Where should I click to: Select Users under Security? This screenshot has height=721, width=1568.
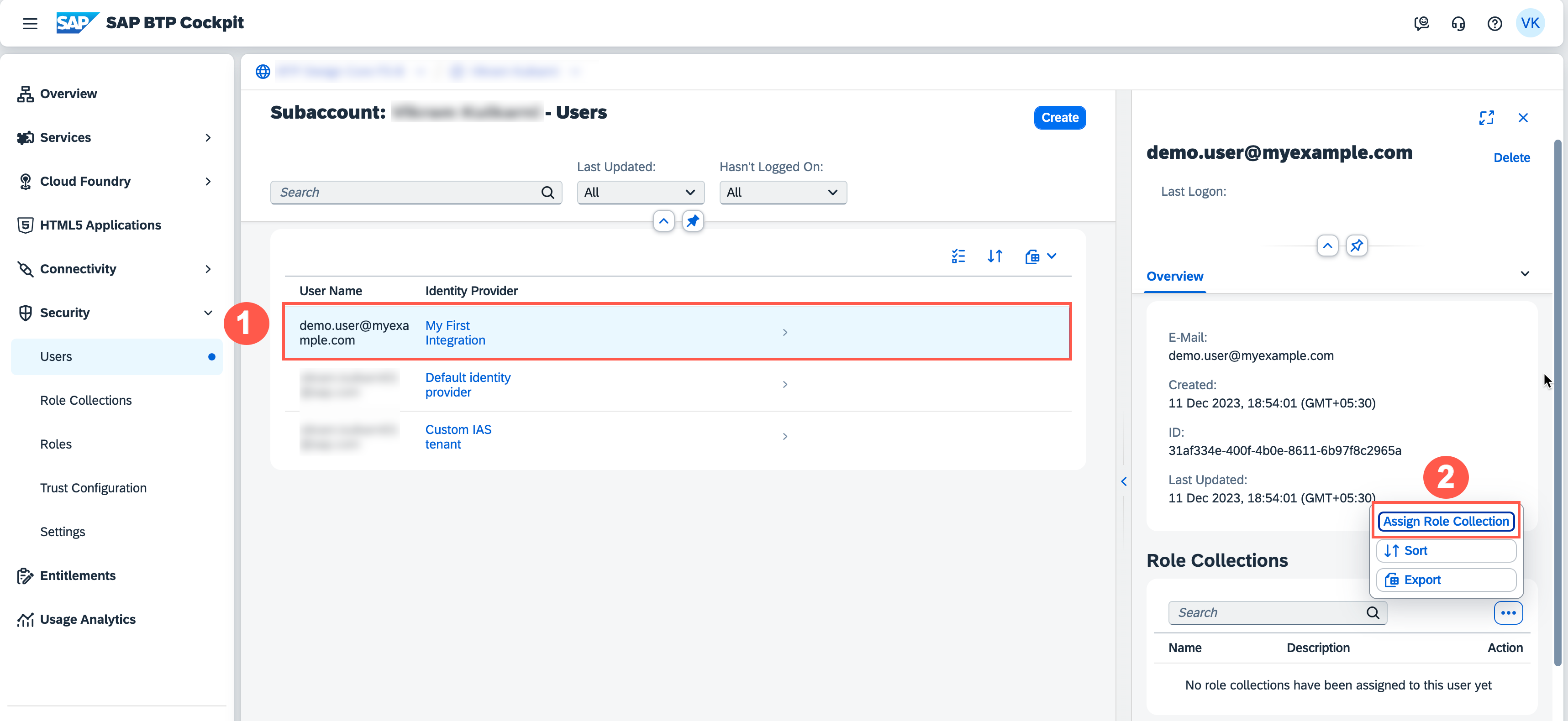point(116,356)
